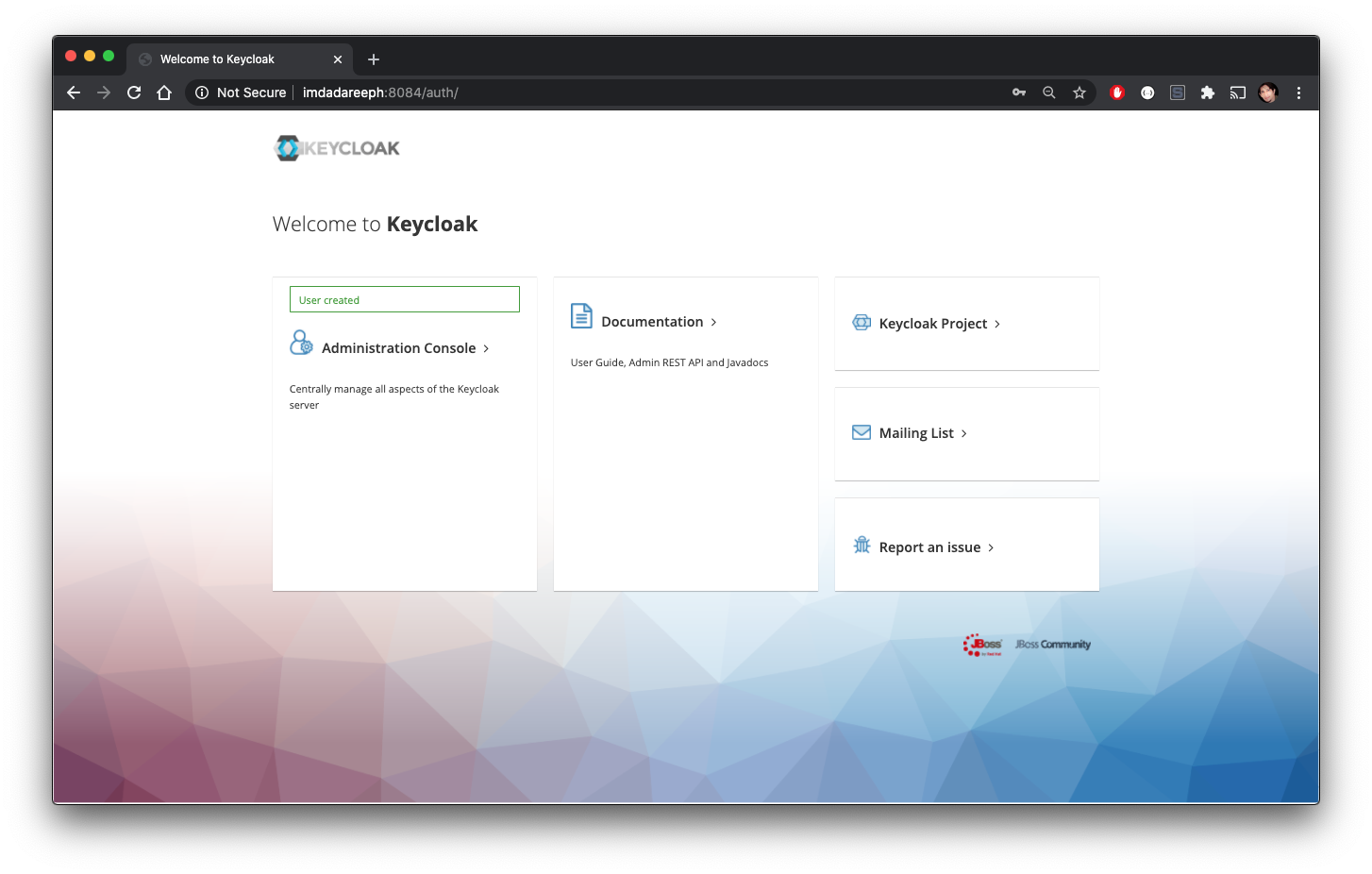Image resolution: width=1372 pixels, height=874 pixels.
Task: Click the red hand blocker extension icon
Action: point(1117,92)
